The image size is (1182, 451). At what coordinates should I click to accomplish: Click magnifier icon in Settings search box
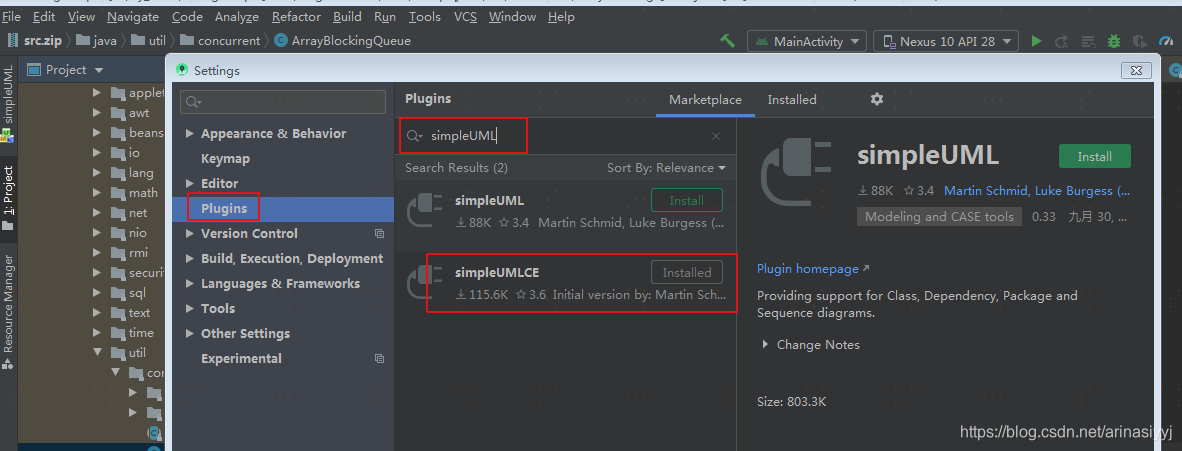tap(193, 102)
